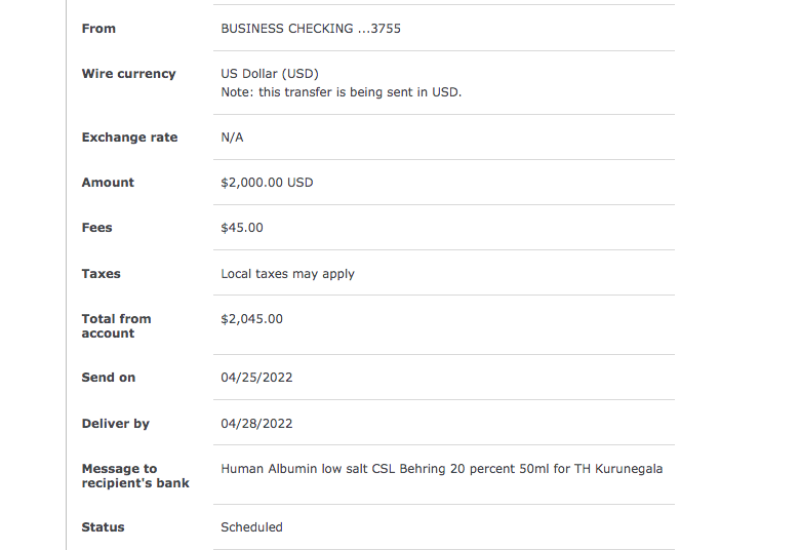Viewport: 800px width, 550px height.
Task: Click the Fees label
Action: pyautogui.click(x=97, y=228)
